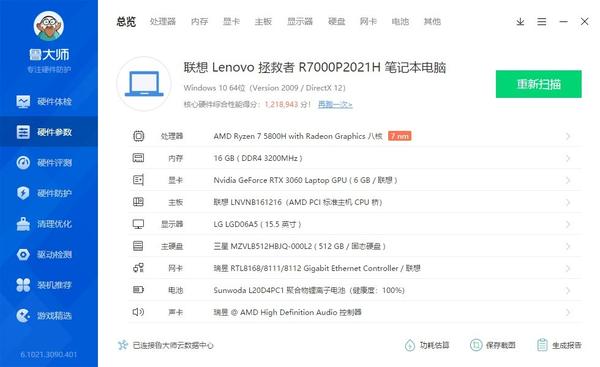The image size is (600, 367).
Task: Switch to the 网卡 tab
Action: [368, 21]
